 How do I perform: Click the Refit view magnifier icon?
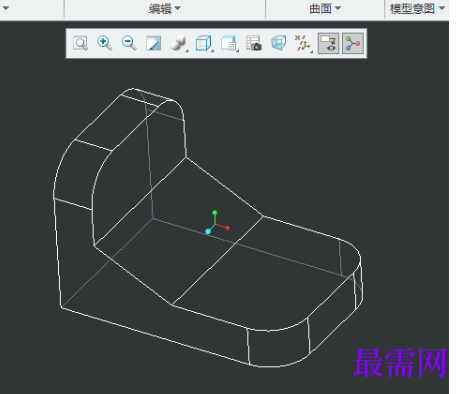point(80,43)
